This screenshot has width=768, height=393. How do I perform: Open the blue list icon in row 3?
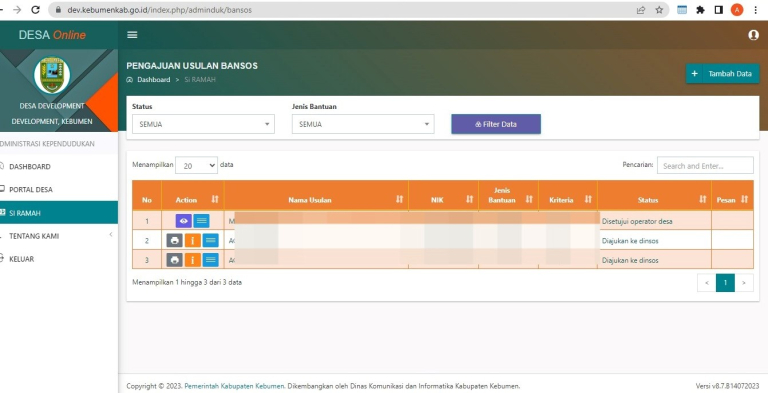[x=211, y=260]
